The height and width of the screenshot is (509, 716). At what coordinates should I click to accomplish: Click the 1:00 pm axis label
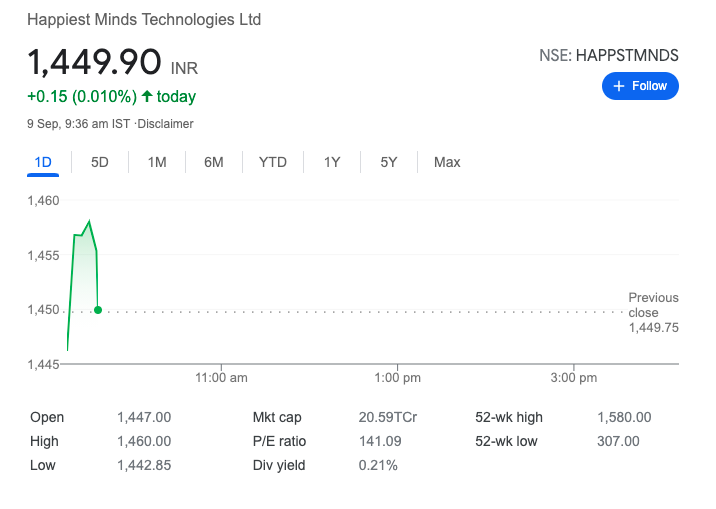[397, 378]
